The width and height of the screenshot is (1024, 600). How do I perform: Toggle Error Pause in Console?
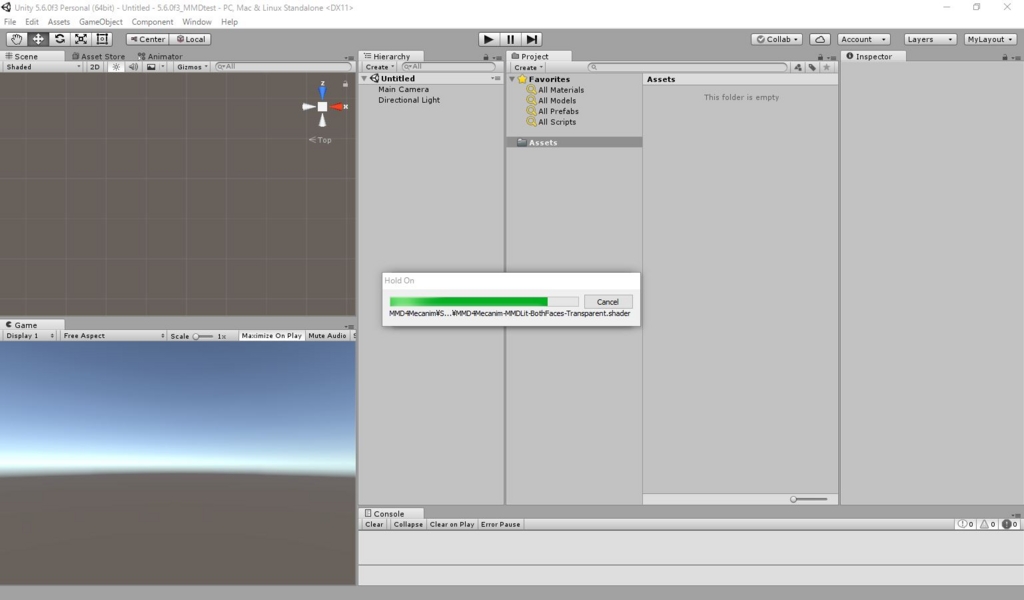(x=500, y=524)
